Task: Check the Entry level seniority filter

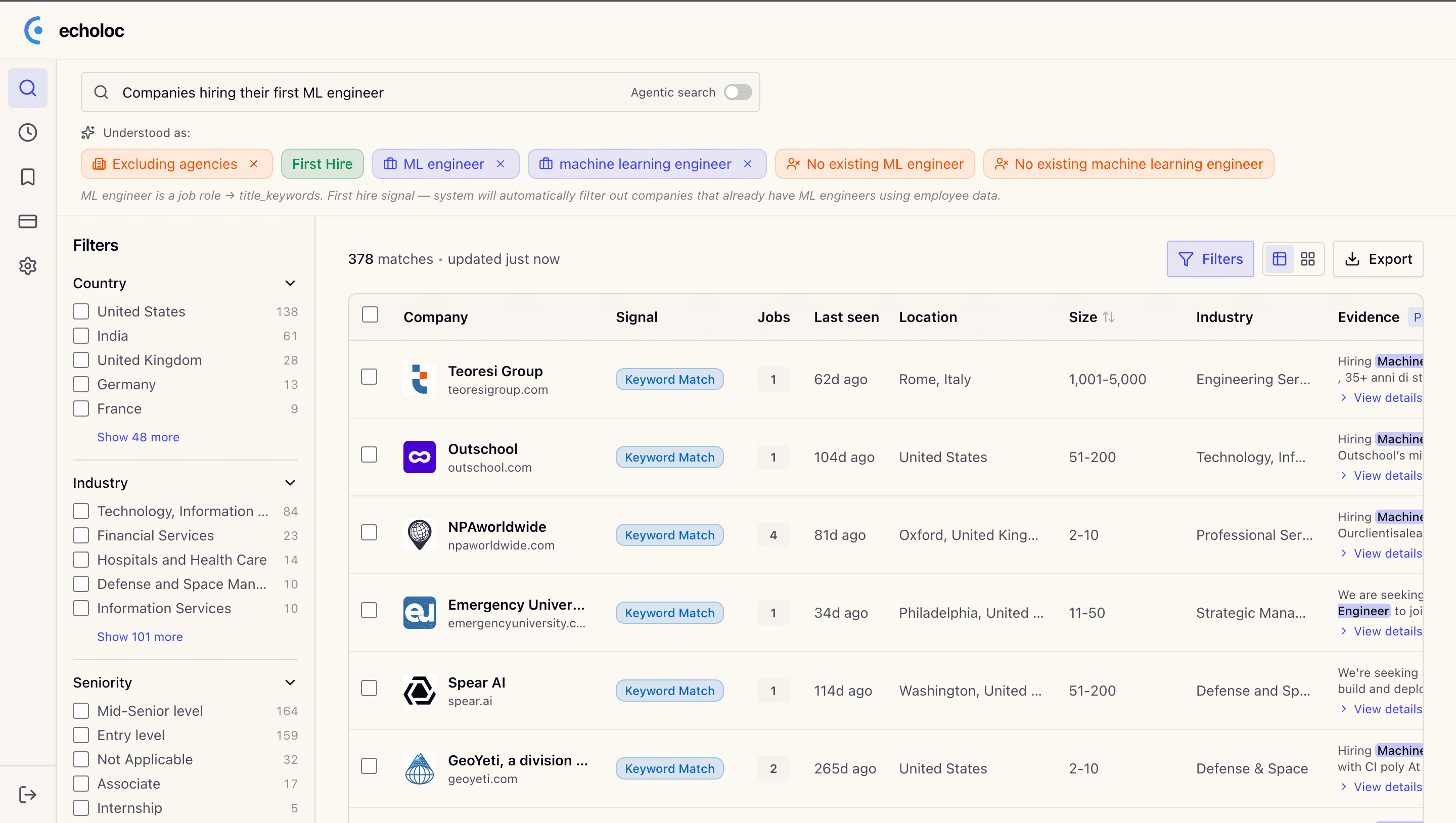Action: tap(81, 735)
